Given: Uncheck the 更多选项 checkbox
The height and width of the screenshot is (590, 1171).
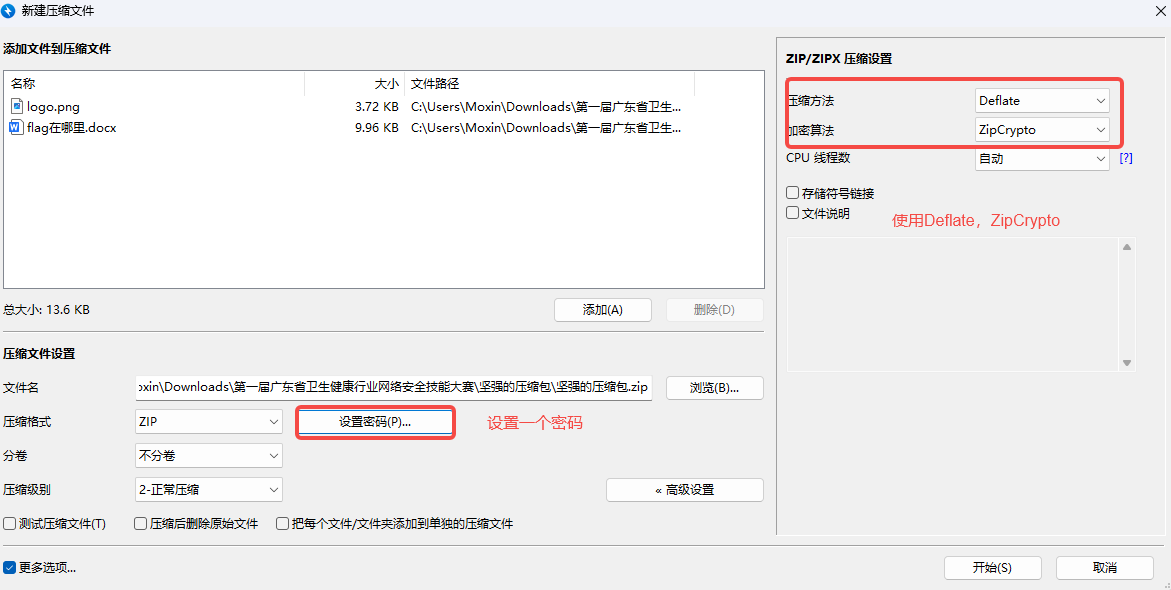Looking at the screenshot, I should 10,568.
